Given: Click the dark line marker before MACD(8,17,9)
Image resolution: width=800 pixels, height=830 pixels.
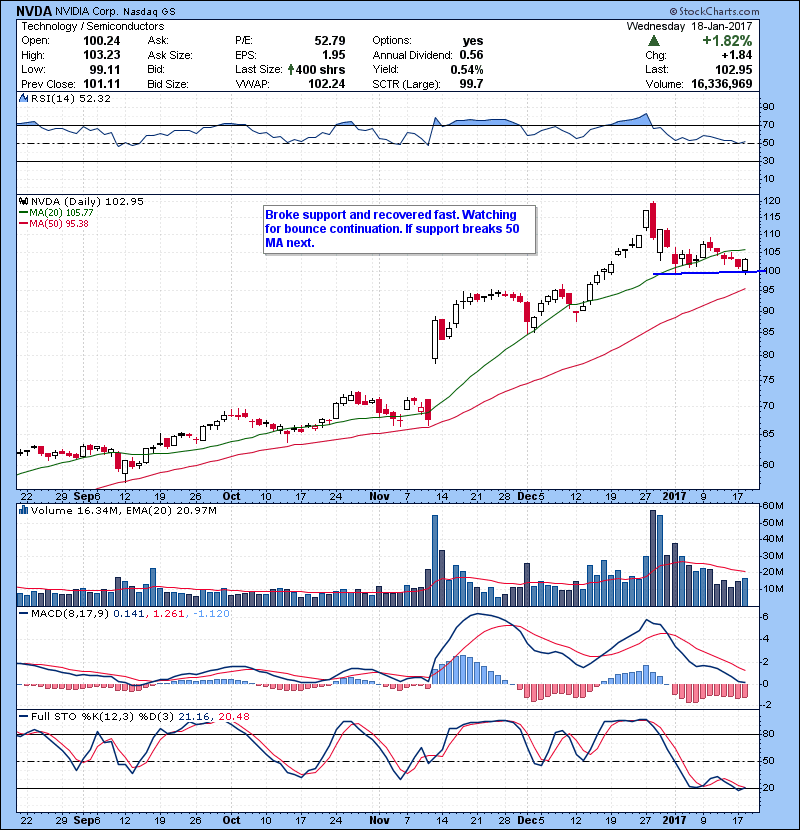Looking at the screenshot, I should (23, 614).
